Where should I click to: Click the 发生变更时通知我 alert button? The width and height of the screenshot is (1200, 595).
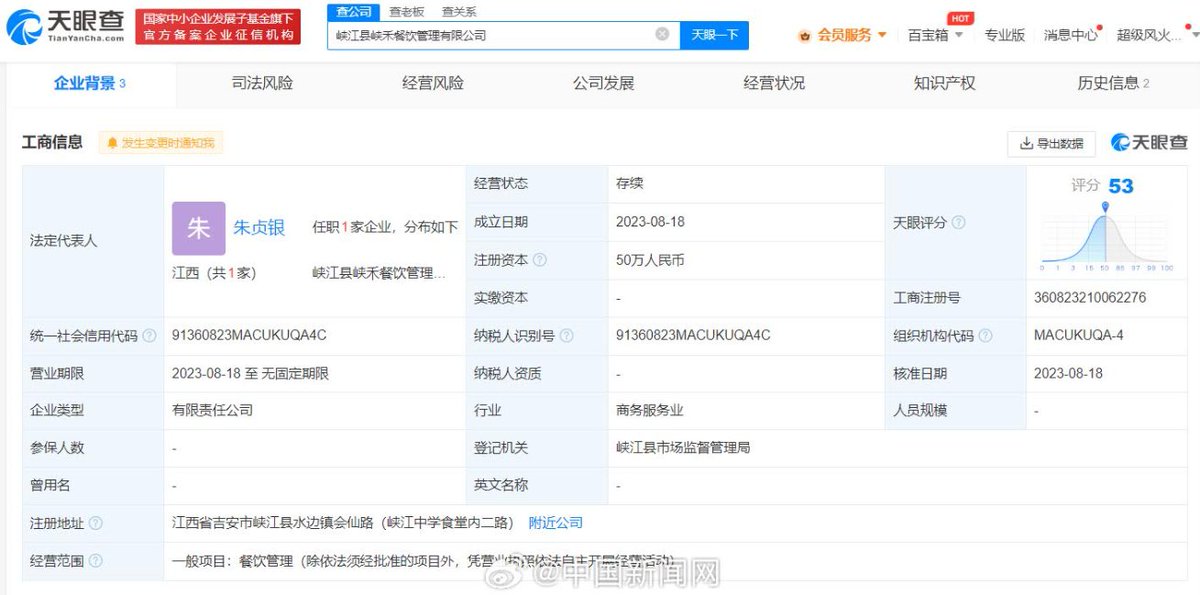pos(161,143)
